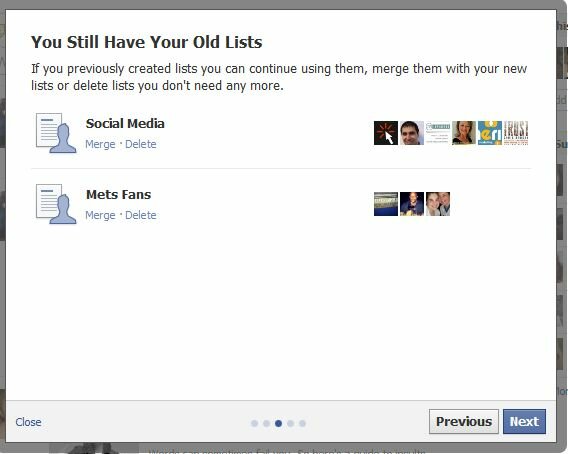Screen dimensions: 568x454
Task: Delete the Mets Fans list
Action: coord(141,215)
